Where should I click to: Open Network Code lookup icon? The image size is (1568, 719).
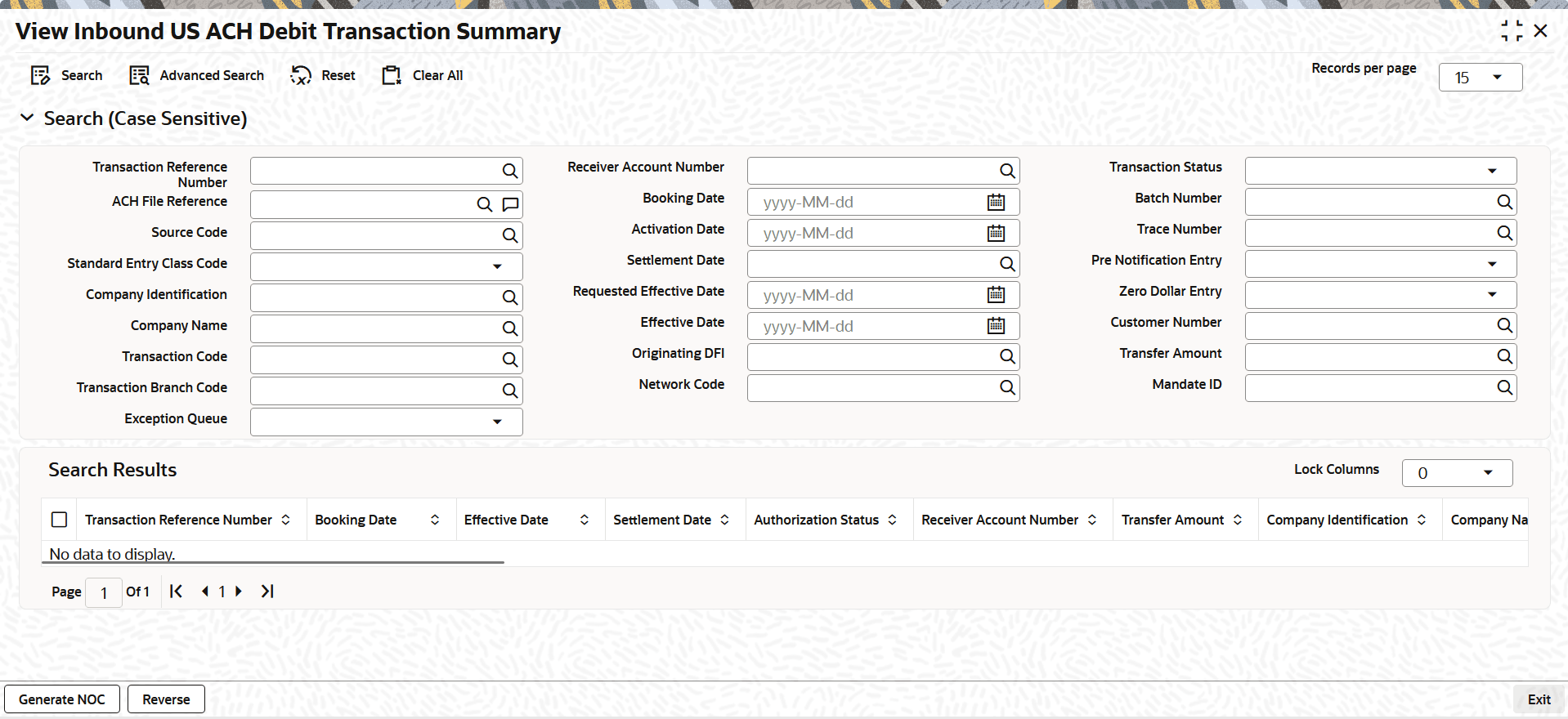coord(1007,387)
